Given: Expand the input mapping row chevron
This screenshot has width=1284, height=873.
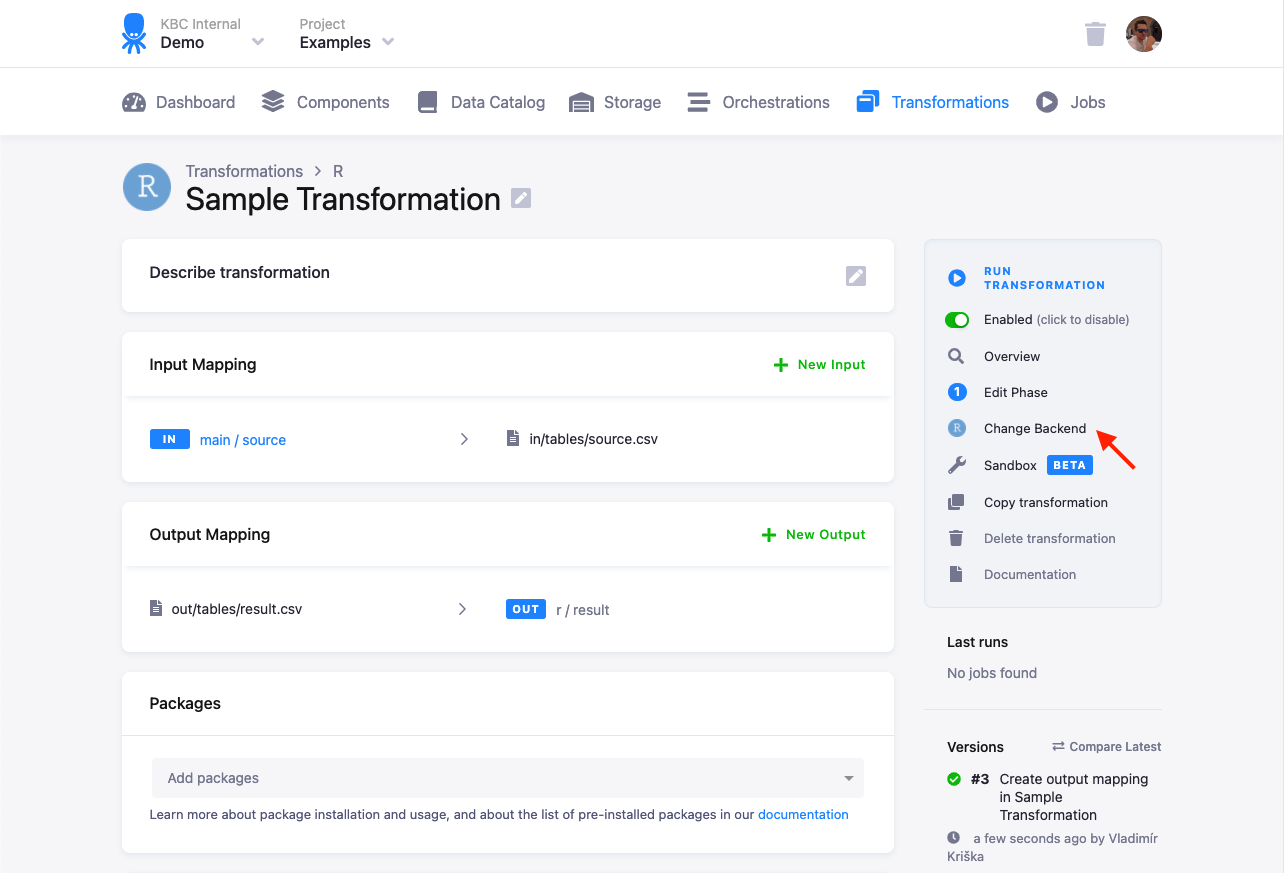Looking at the screenshot, I should [x=464, y=439].
